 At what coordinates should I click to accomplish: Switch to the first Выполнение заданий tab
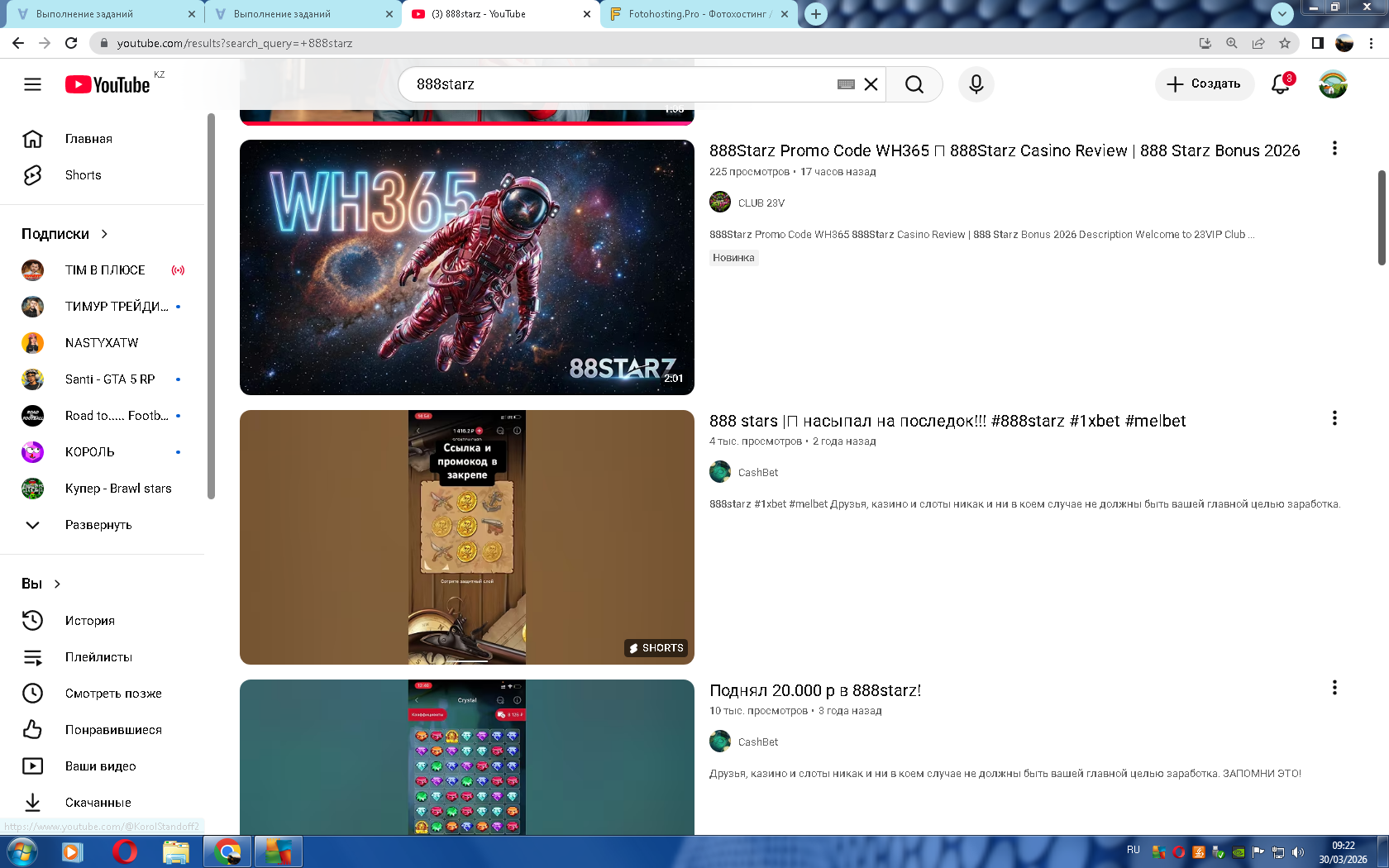tap(105, 14)
